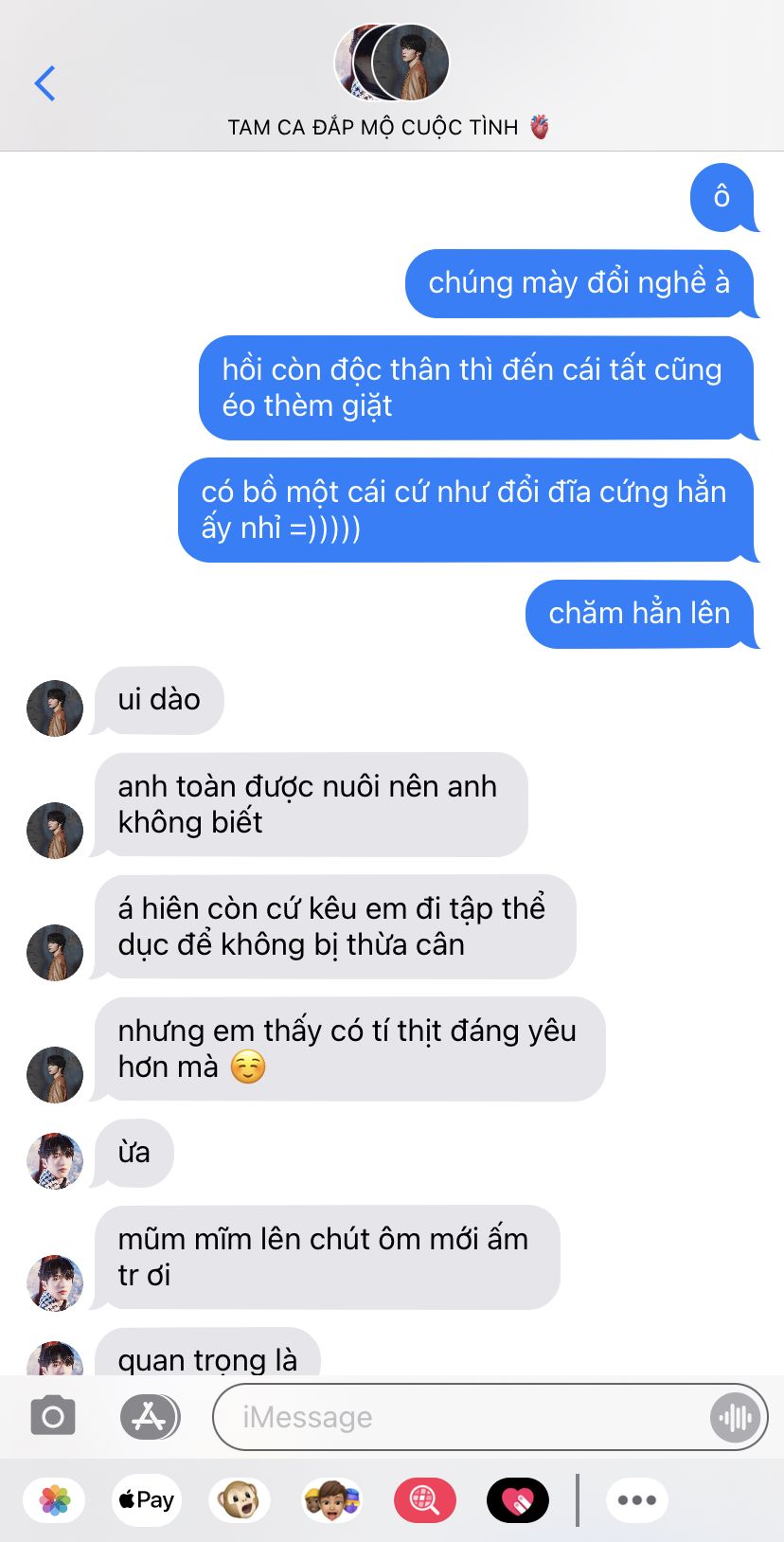Open the monkey Animoji app
Viewport: 784px width, 1542px height.
[240, 1500]
